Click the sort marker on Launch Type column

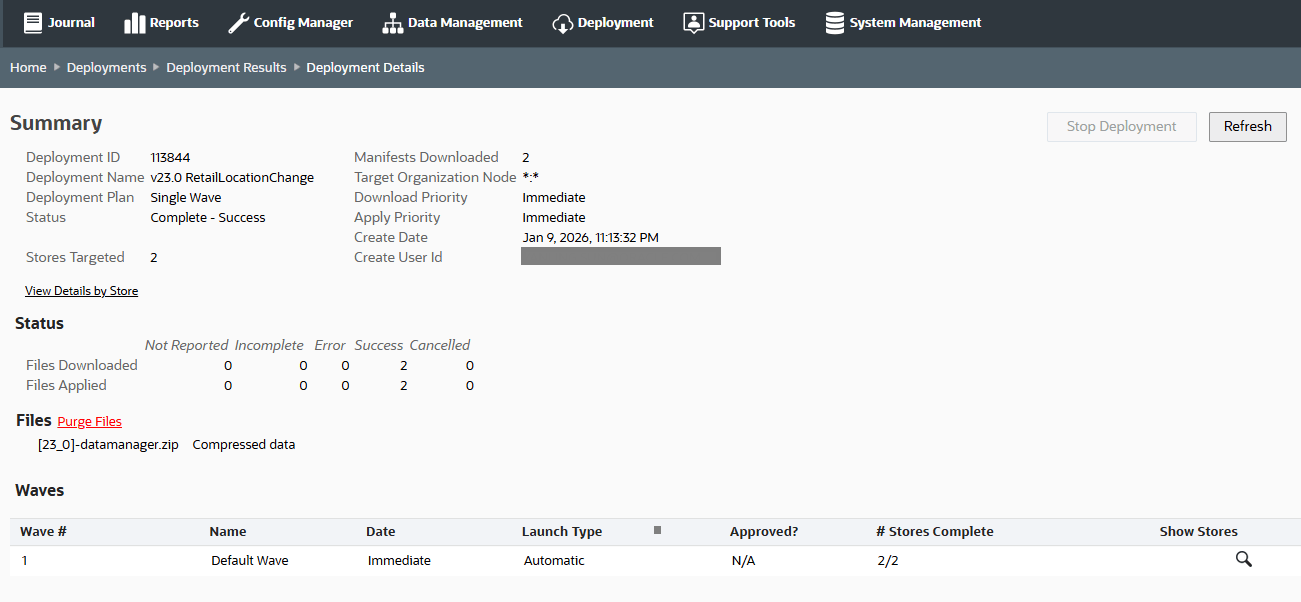[657, 531]
